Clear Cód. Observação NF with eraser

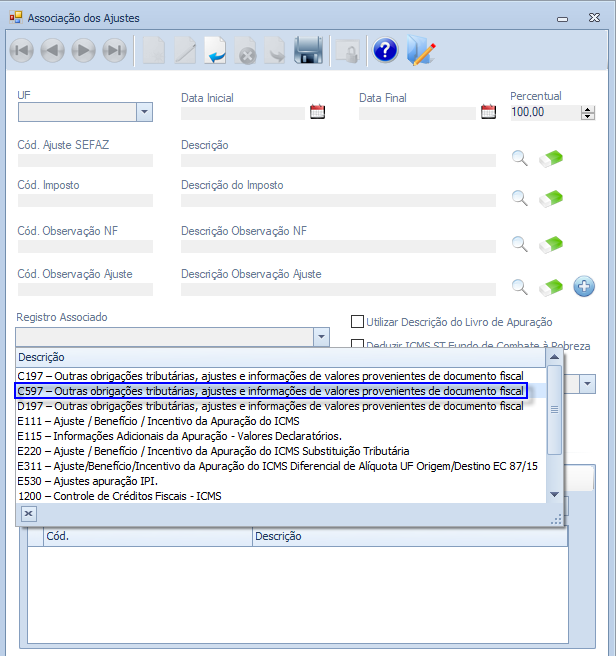click(551, 245)
